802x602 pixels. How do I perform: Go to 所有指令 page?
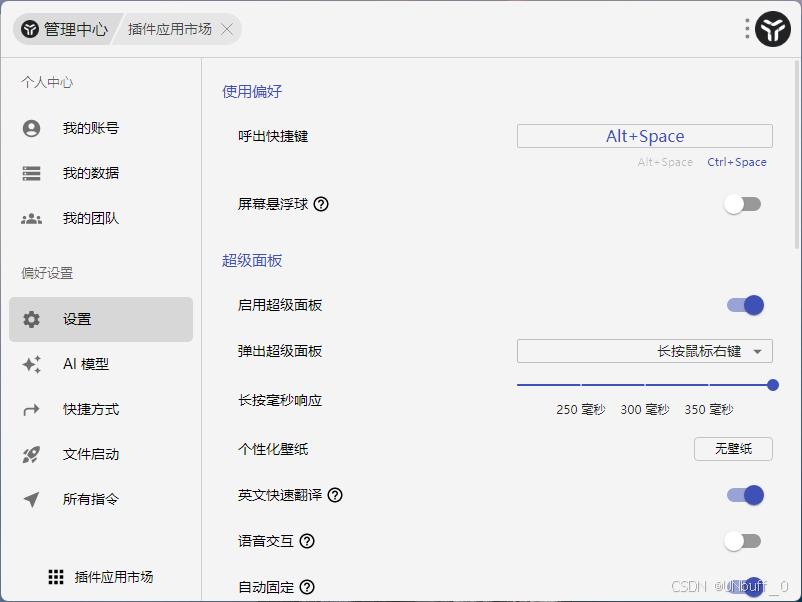[x=101, y=499]
